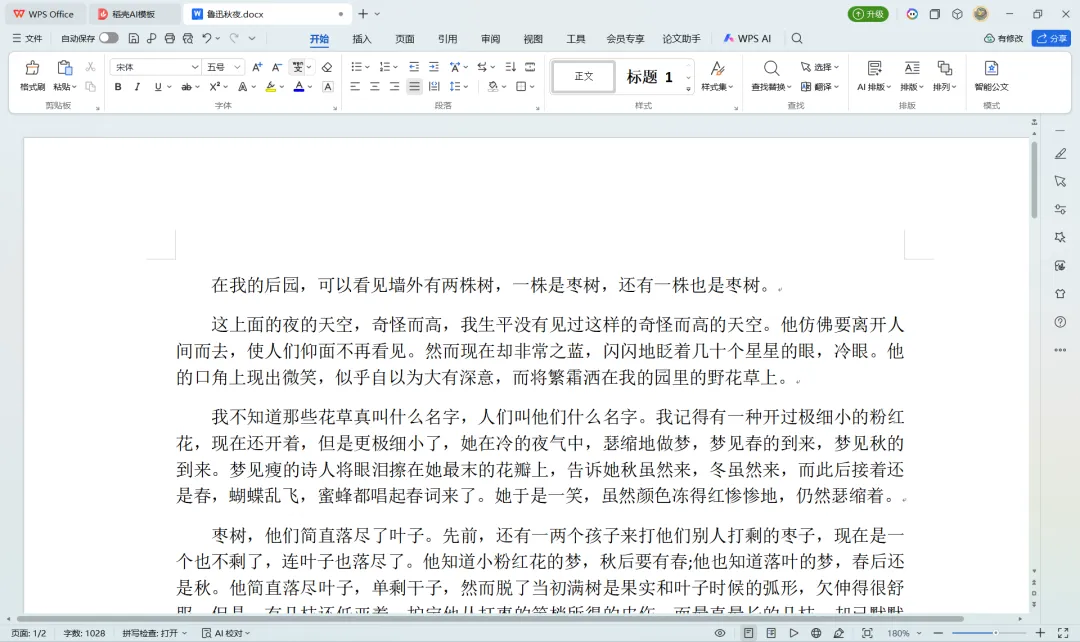Toggle outline view in status bar
Image resolution: width=1080 pixels, height=642 pixels.
[771, 633]
